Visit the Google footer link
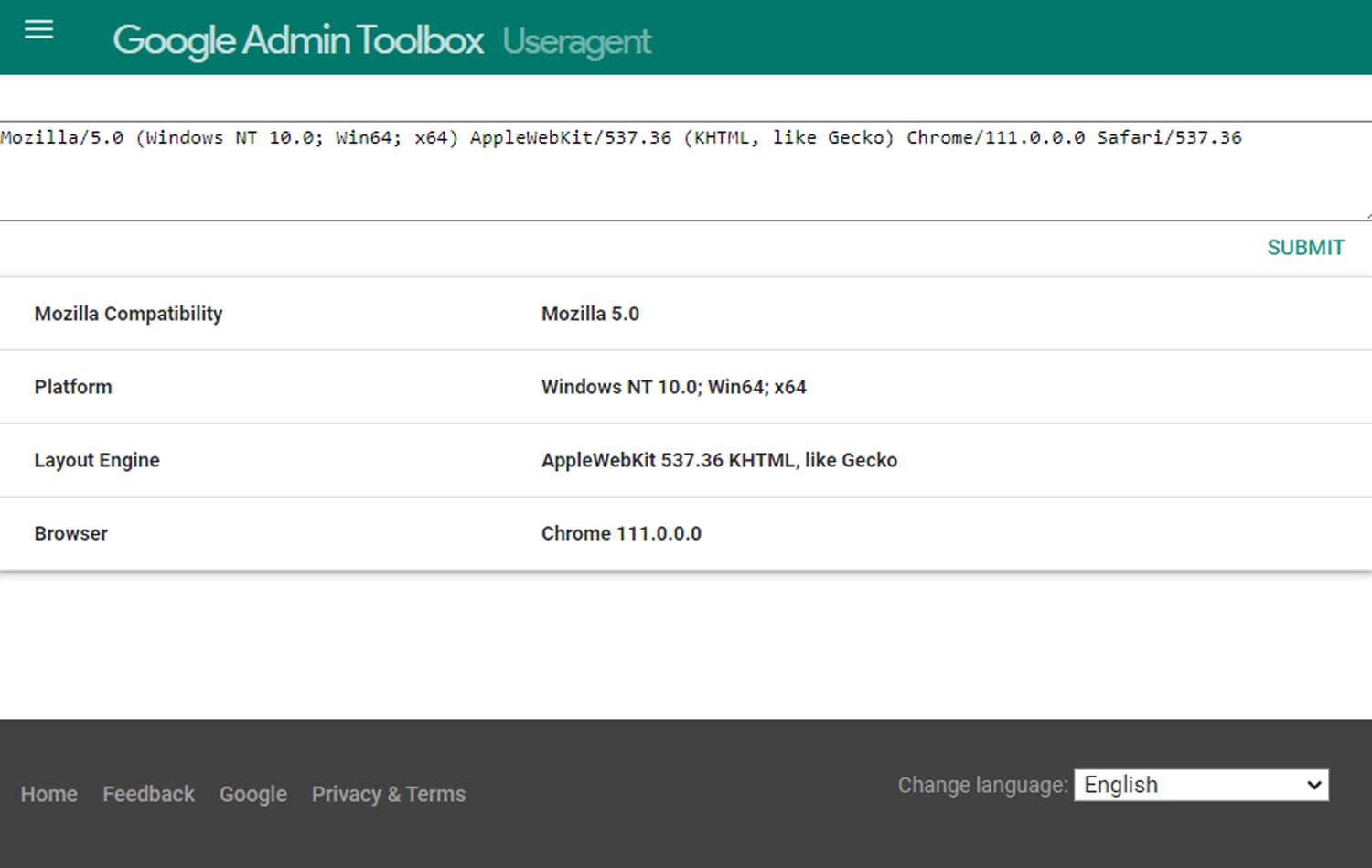This screenshot has height=868, width=1372. point(253,794)
